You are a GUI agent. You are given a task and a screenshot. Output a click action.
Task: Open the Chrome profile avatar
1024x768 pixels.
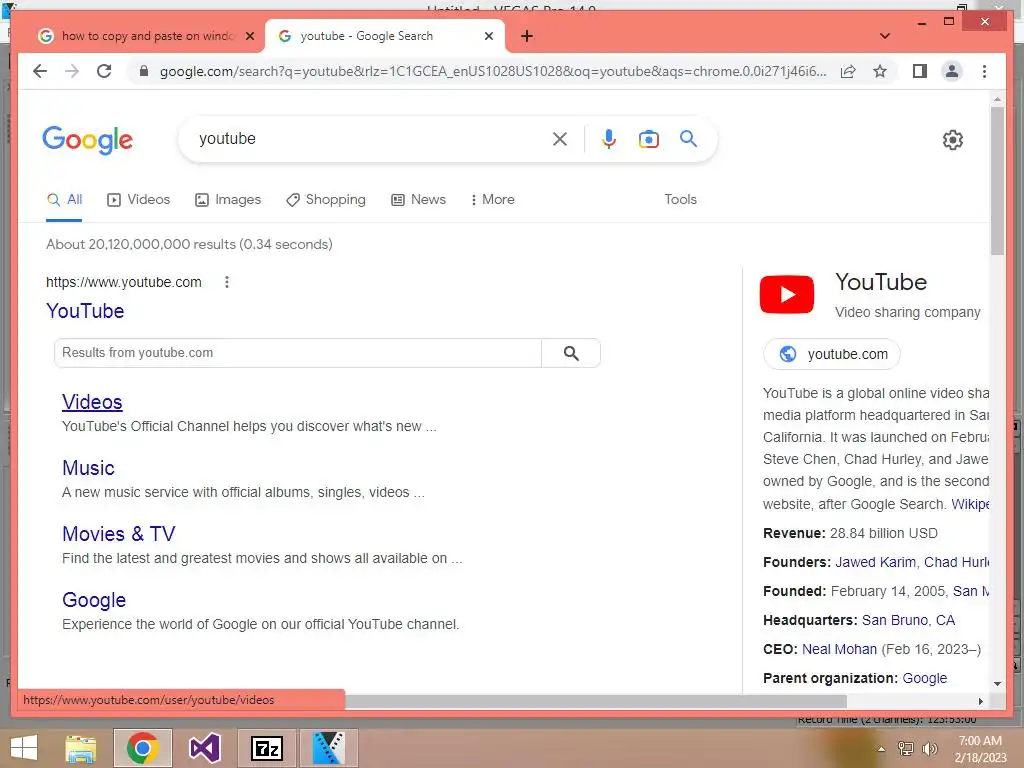point(952,71)
